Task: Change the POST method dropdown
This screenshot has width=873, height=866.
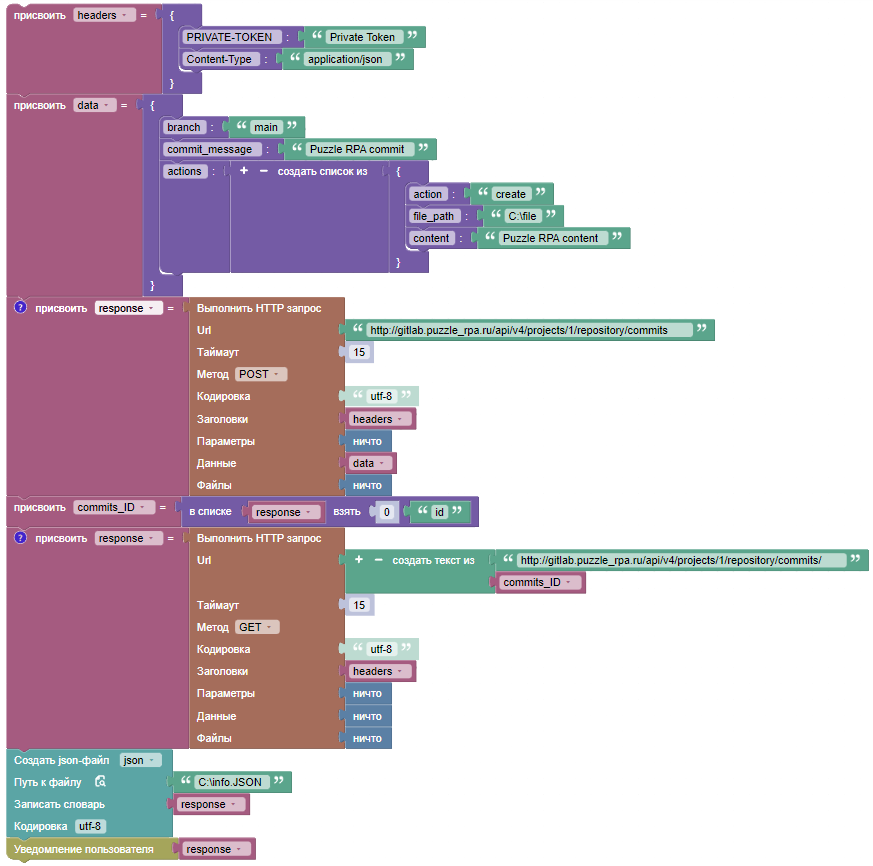Action: [261, 374]
